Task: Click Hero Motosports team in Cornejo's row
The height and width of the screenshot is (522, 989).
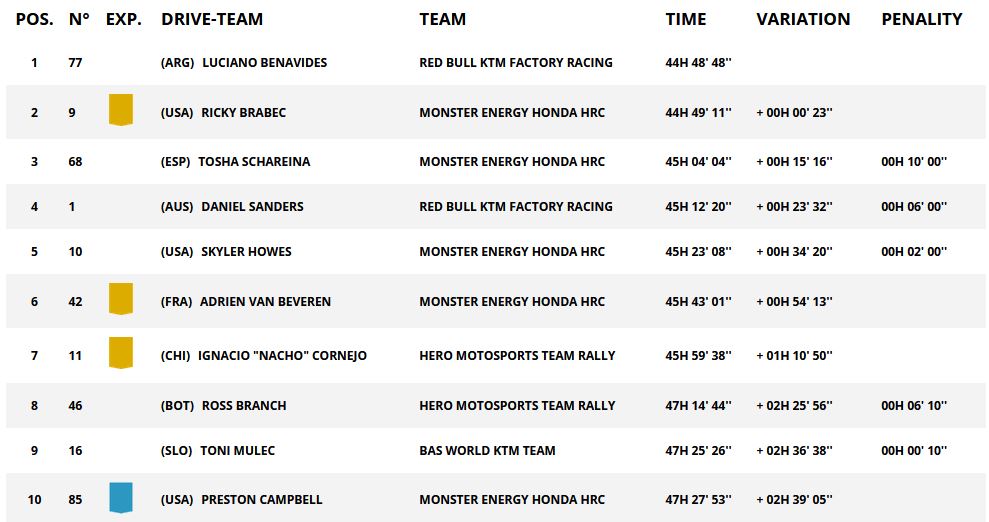Action: 517,356
